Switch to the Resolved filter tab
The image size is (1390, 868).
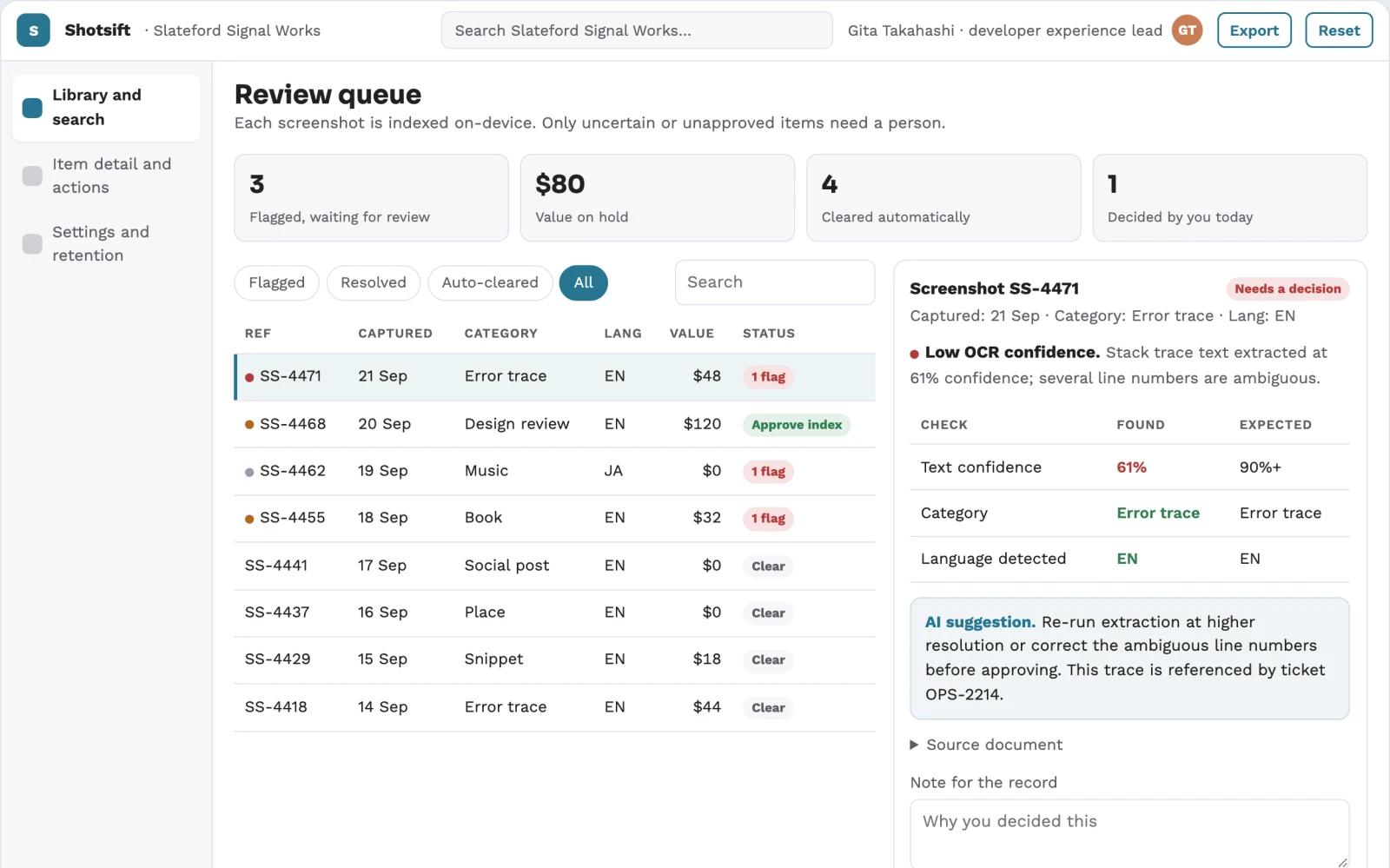pyautogui.click(x=374, y=282)
